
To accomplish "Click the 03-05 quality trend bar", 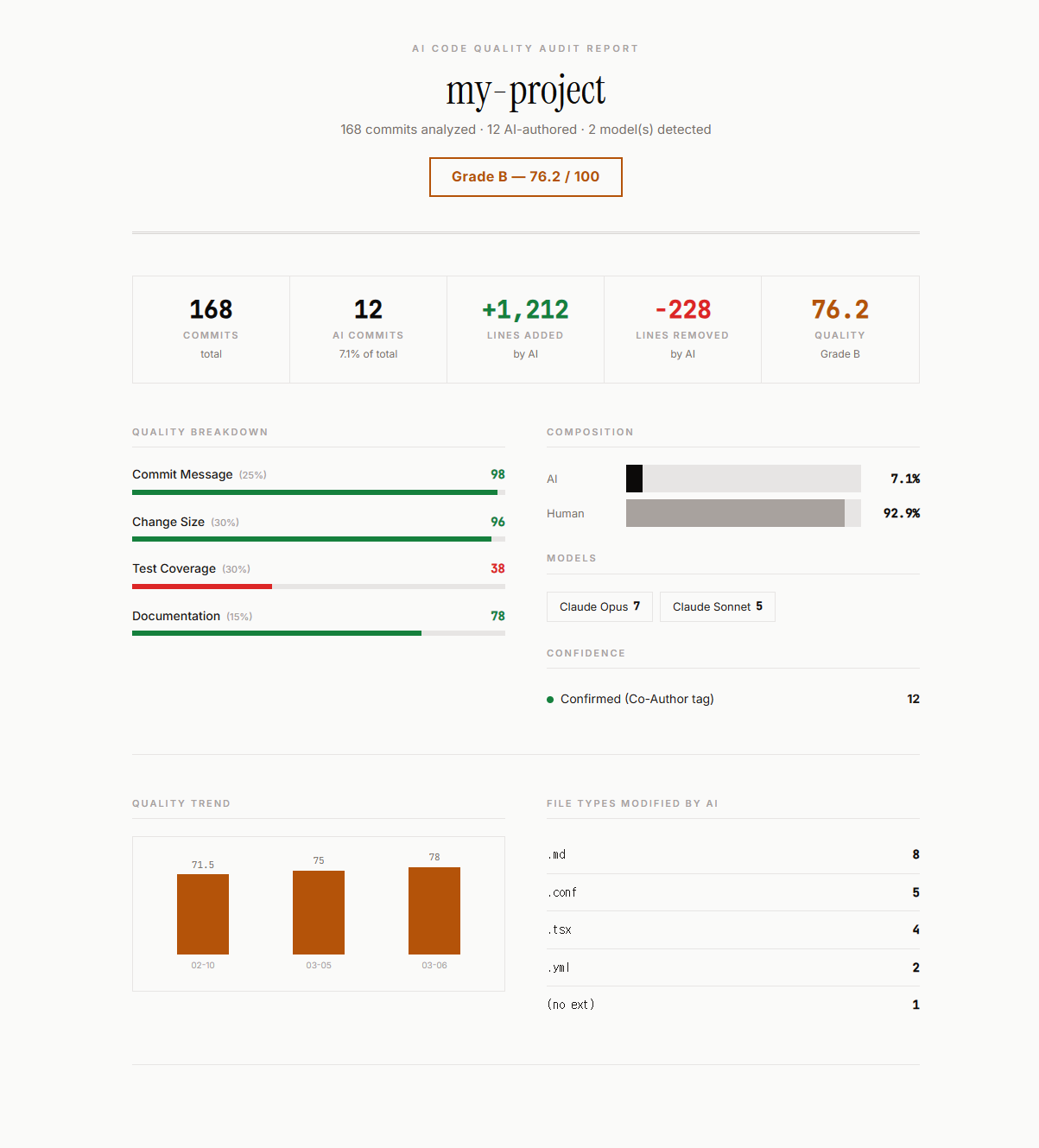I will (319, 912).
